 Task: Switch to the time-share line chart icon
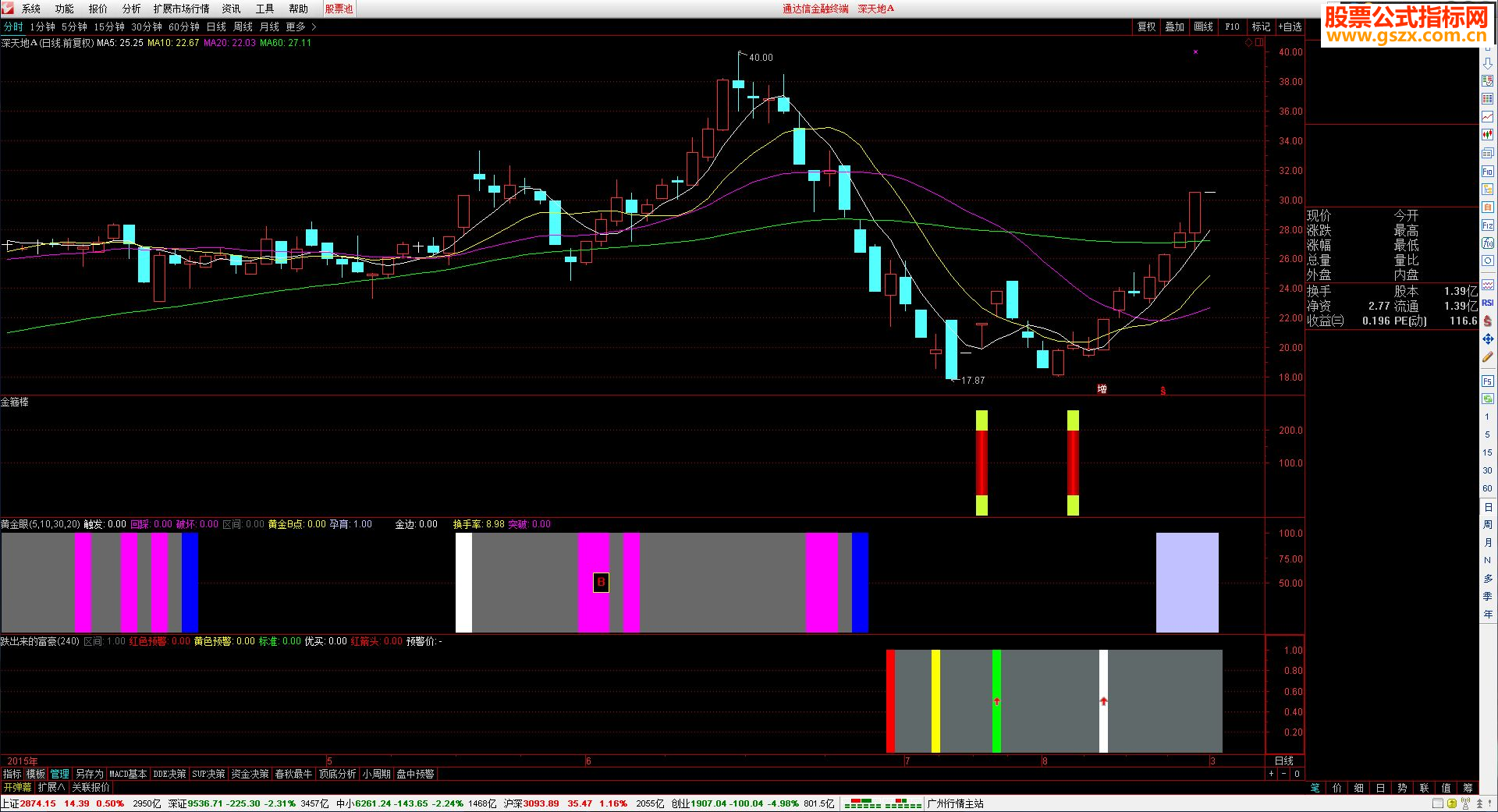point(1488,116)
